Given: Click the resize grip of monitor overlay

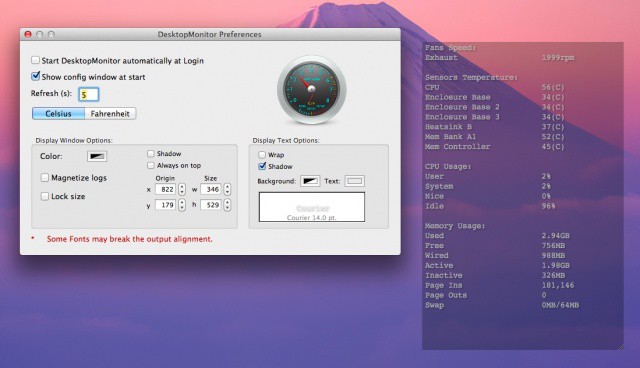Looking at the screenshot, I should (620, 347).
